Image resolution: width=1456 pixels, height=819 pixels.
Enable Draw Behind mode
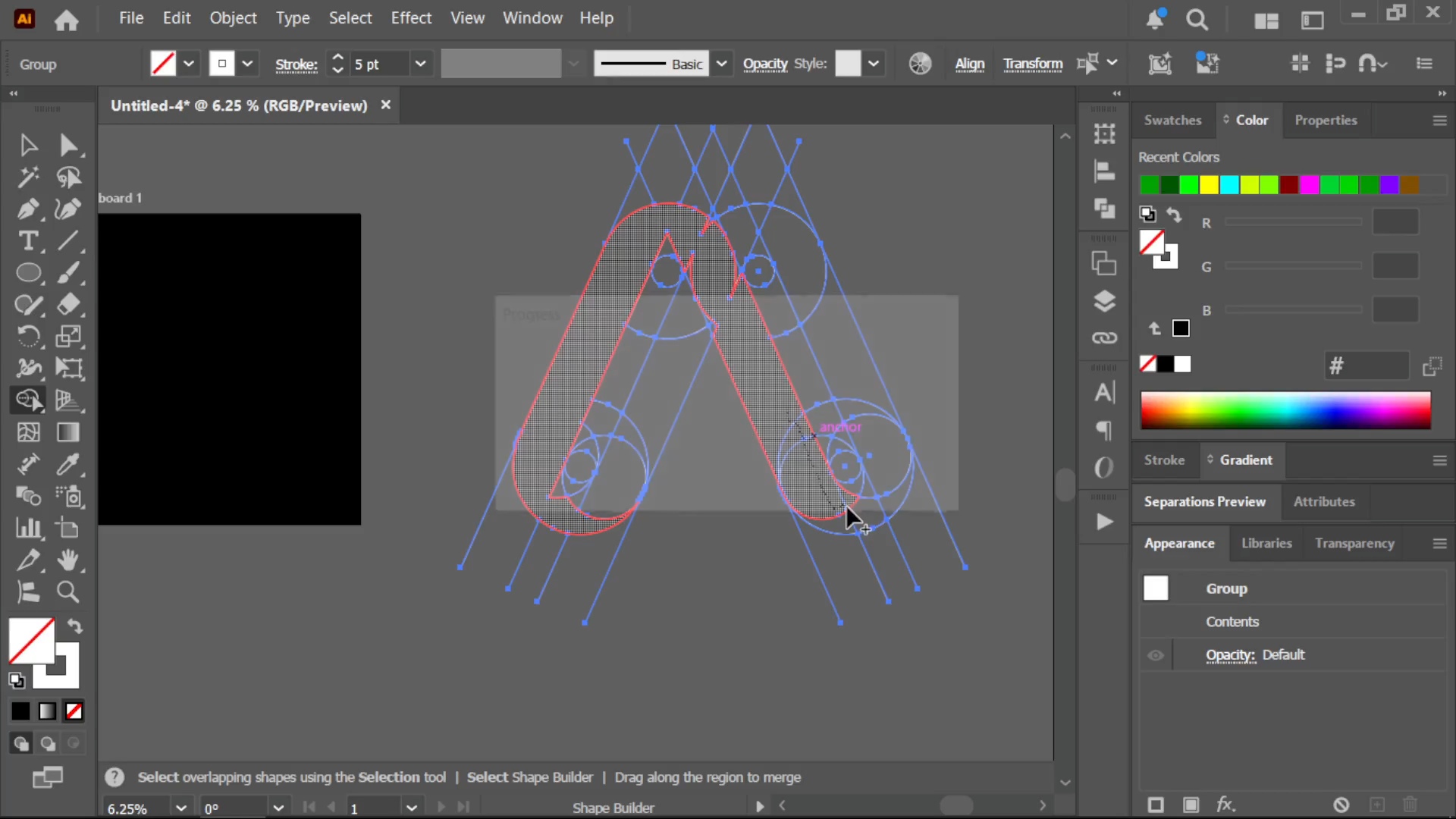point(48,744)
